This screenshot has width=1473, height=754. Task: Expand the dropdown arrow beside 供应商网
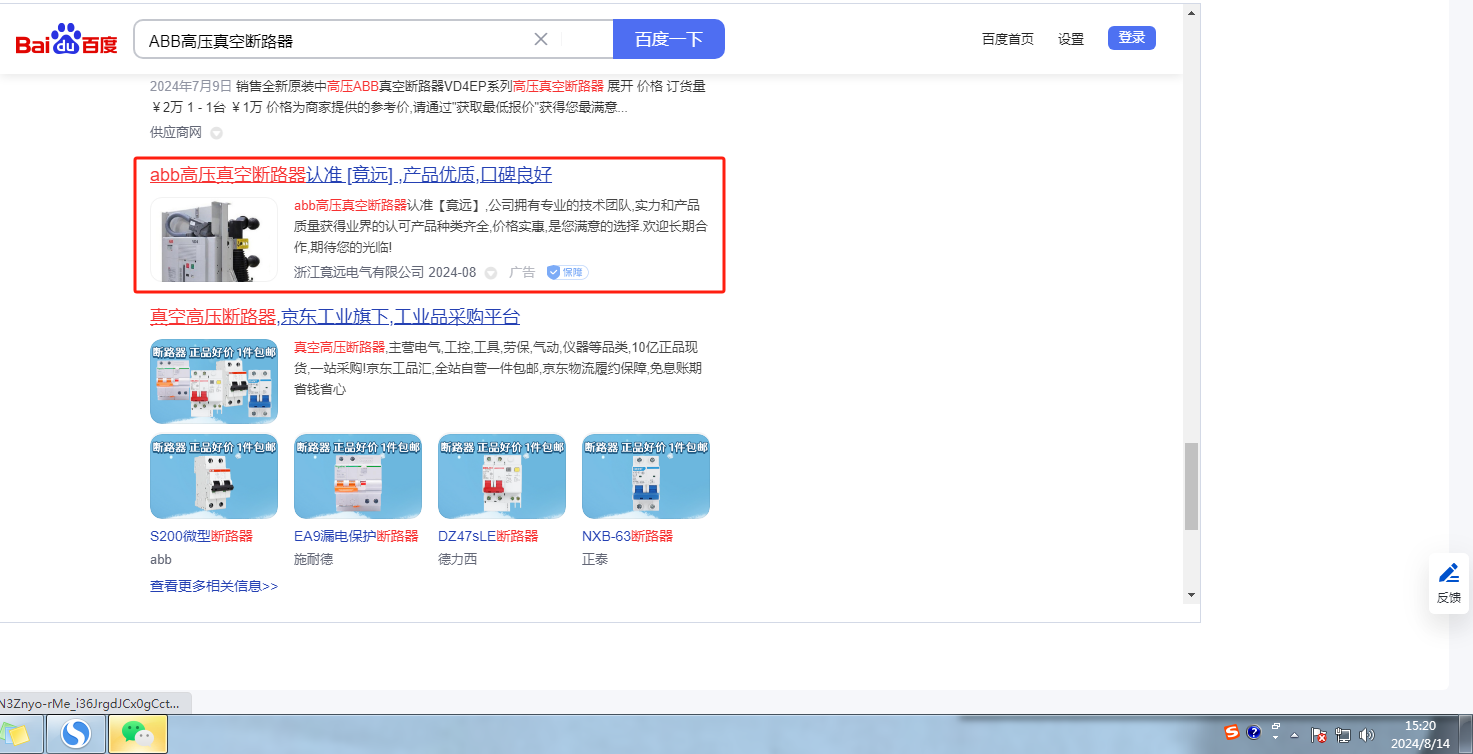216,133
